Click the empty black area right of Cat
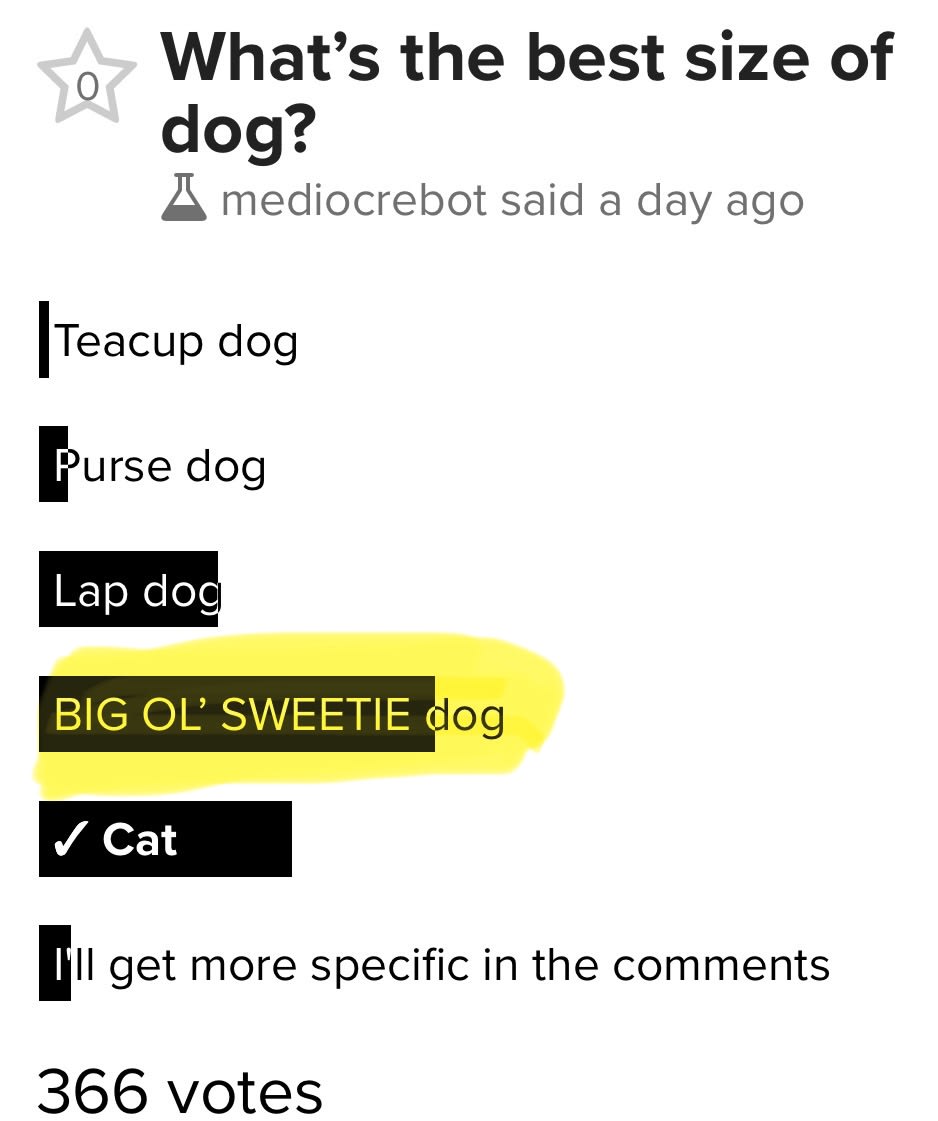 pyautogui.click(x=236, y=839)
